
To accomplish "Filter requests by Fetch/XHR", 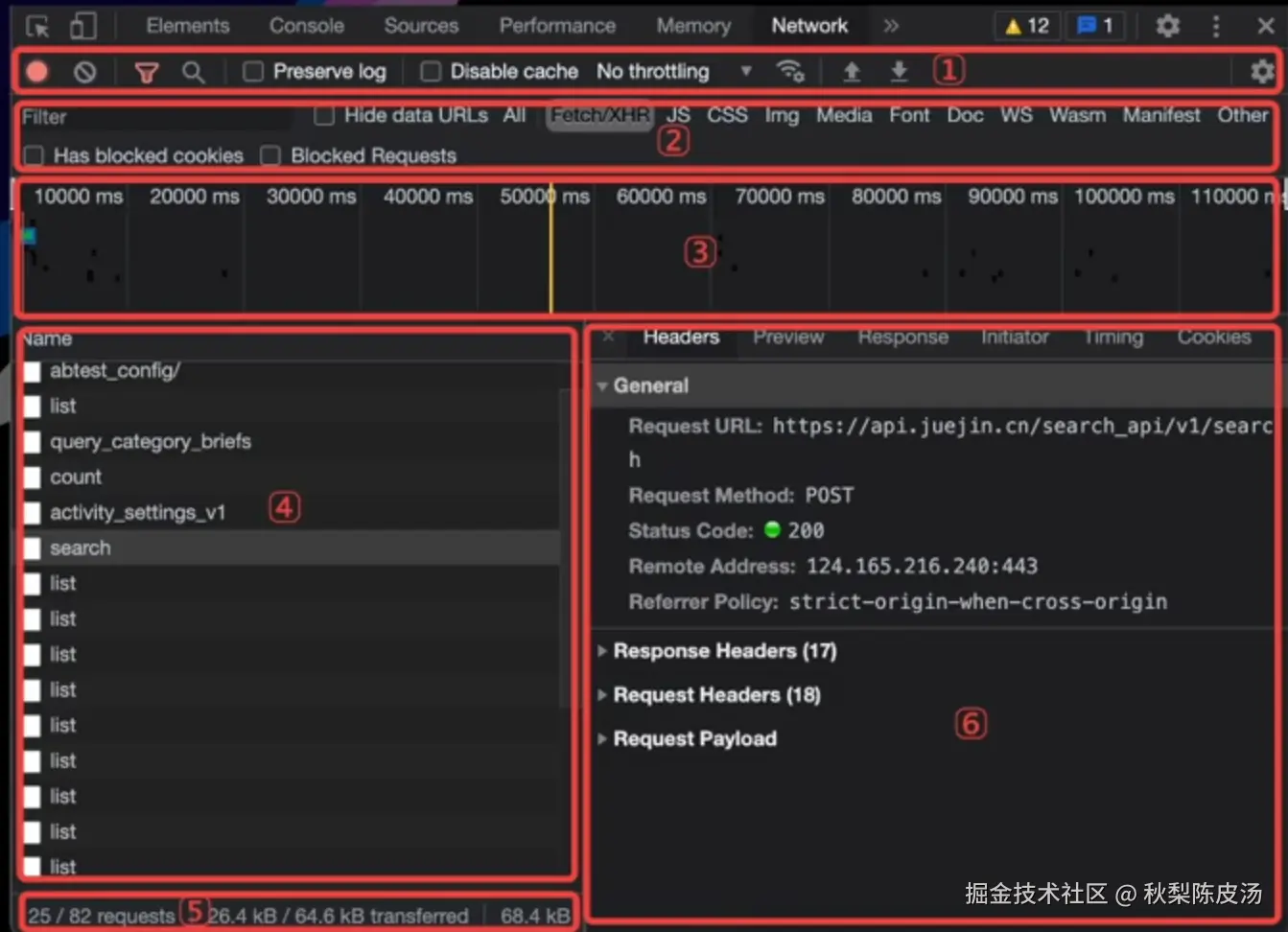I will (600, 115).
